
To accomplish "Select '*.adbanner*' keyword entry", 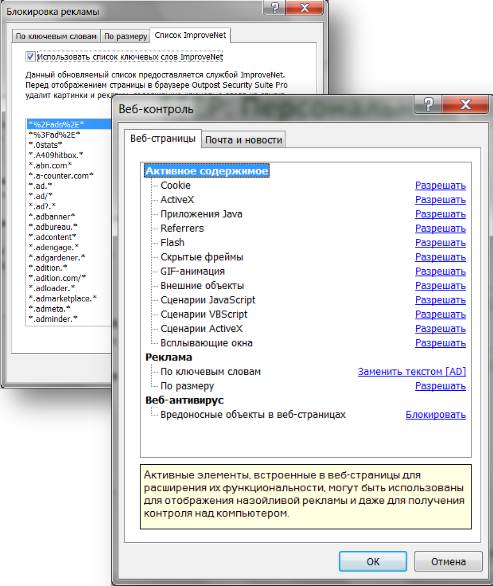I will (x=52, y=216).
